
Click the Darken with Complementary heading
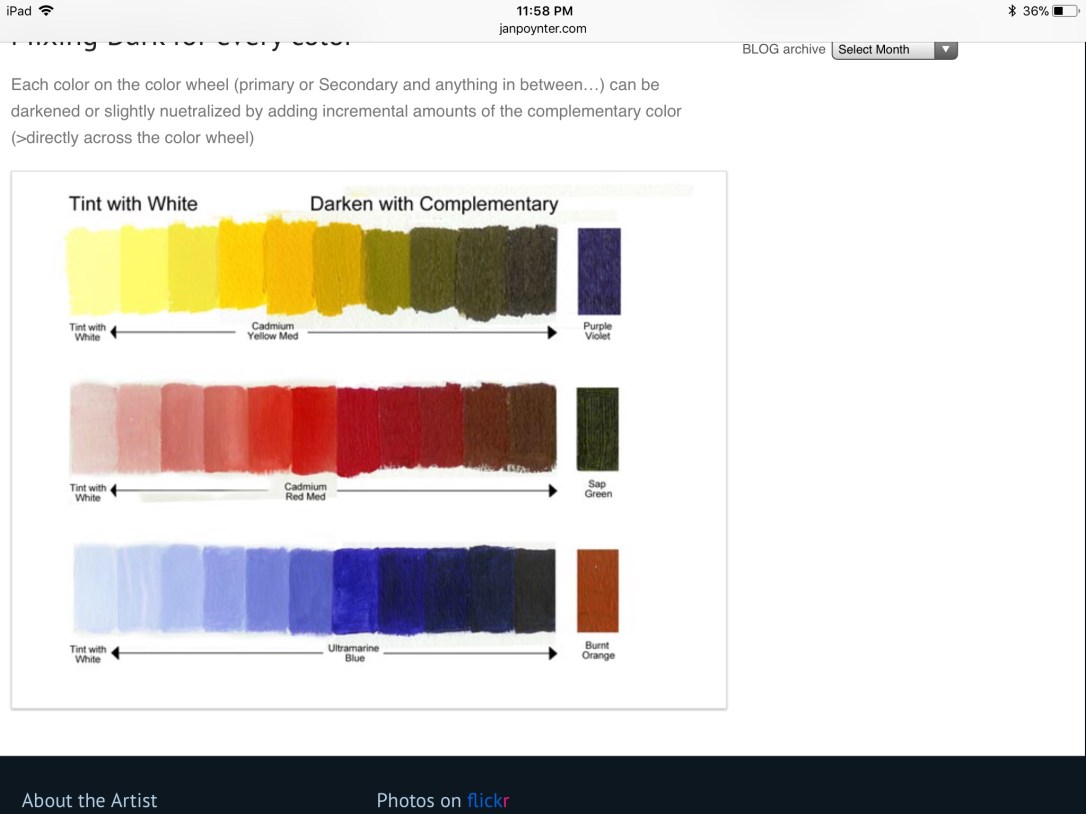click(434, 204)
